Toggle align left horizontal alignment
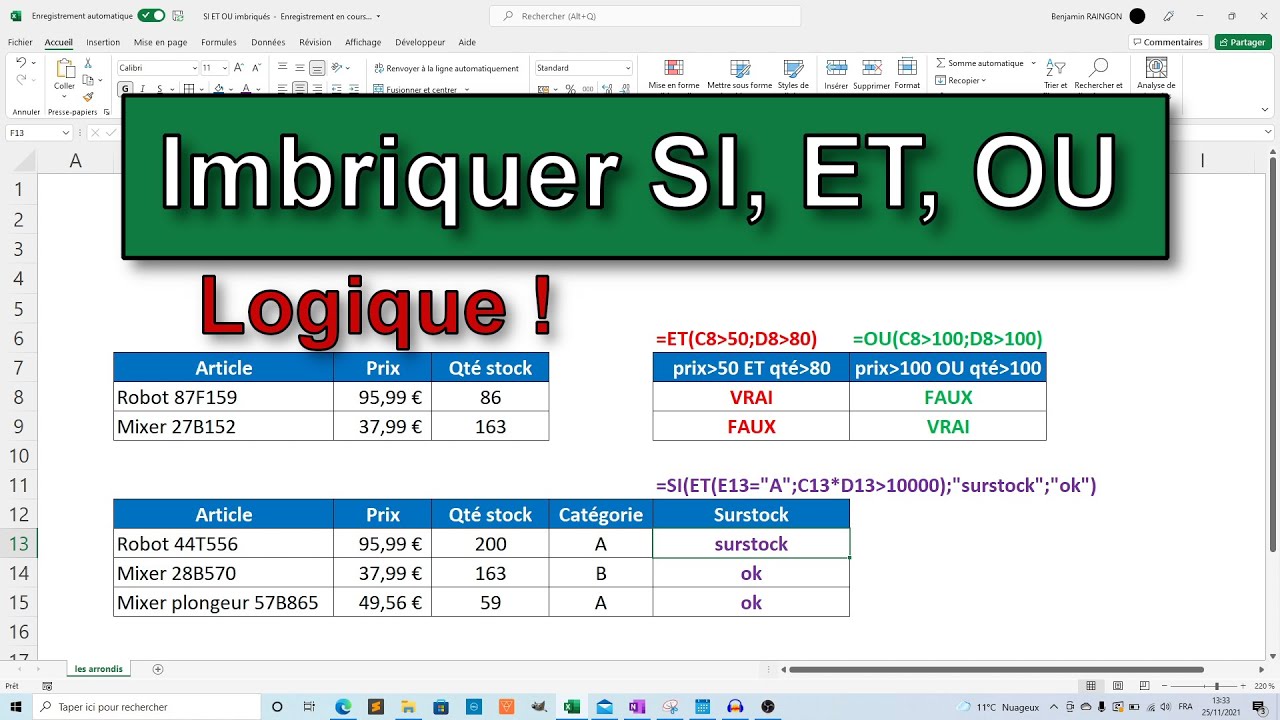 [283, 89]
